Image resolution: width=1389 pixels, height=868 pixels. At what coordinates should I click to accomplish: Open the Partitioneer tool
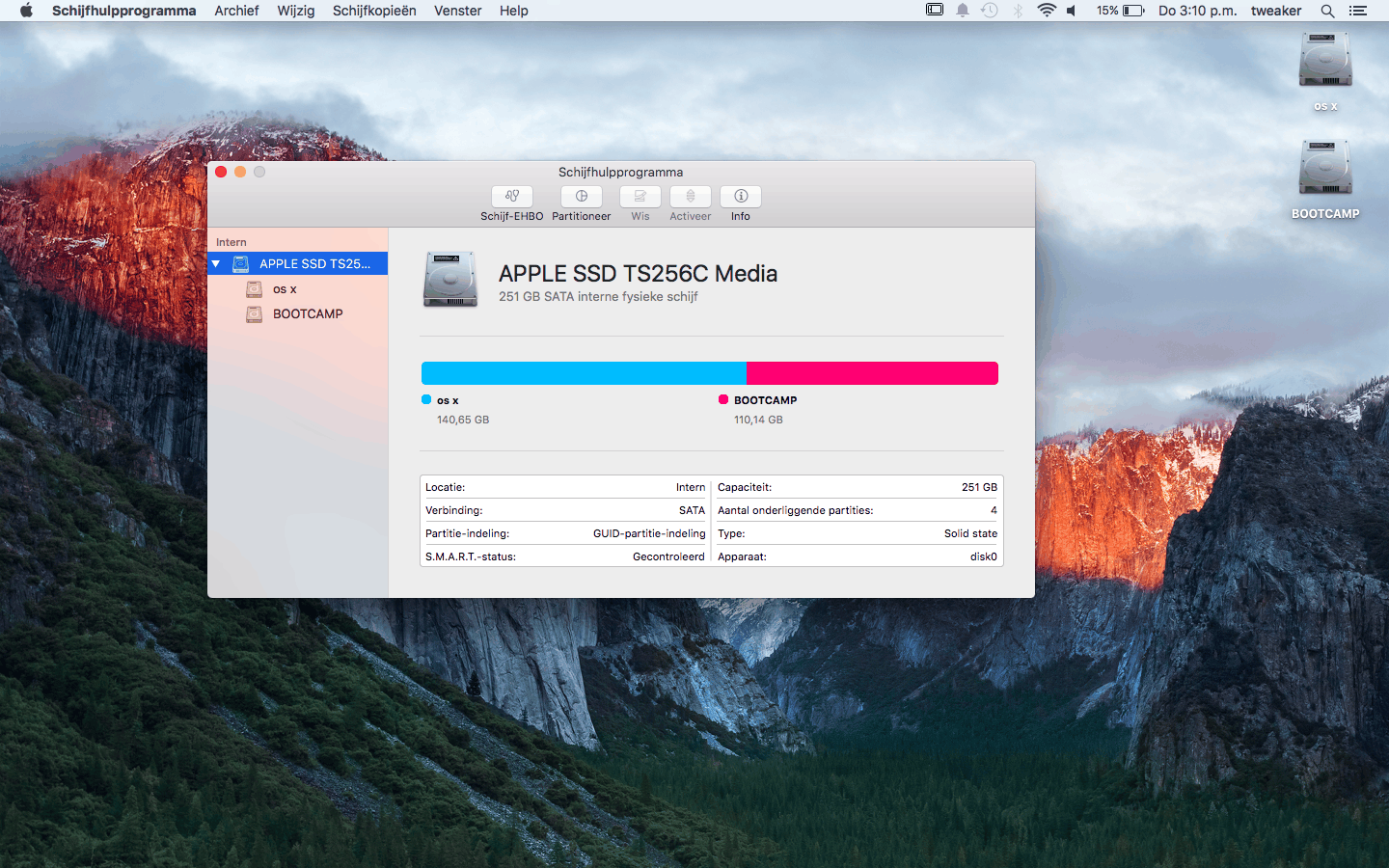tap(582, 197)
